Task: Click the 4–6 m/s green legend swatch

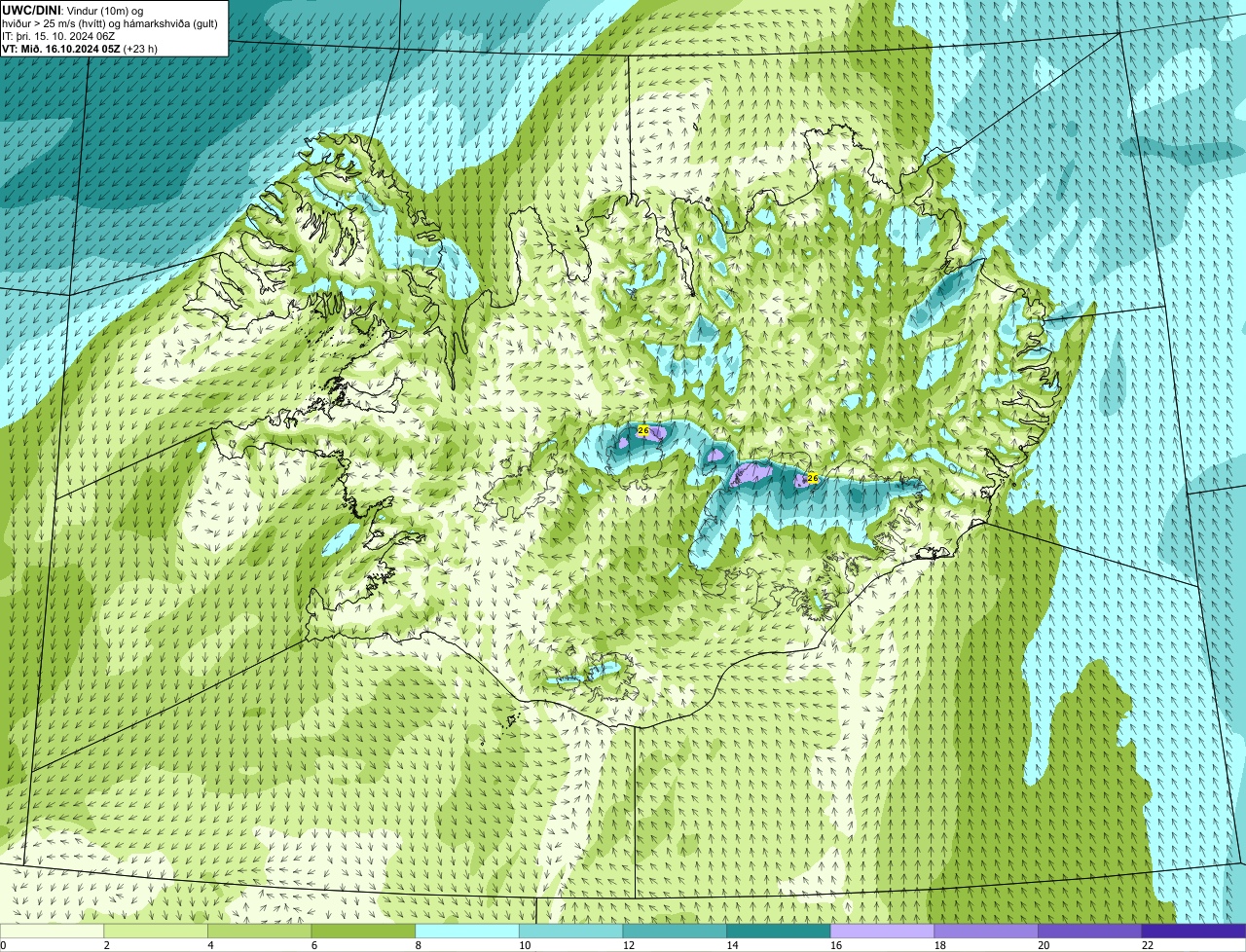Action: point(259,931)
